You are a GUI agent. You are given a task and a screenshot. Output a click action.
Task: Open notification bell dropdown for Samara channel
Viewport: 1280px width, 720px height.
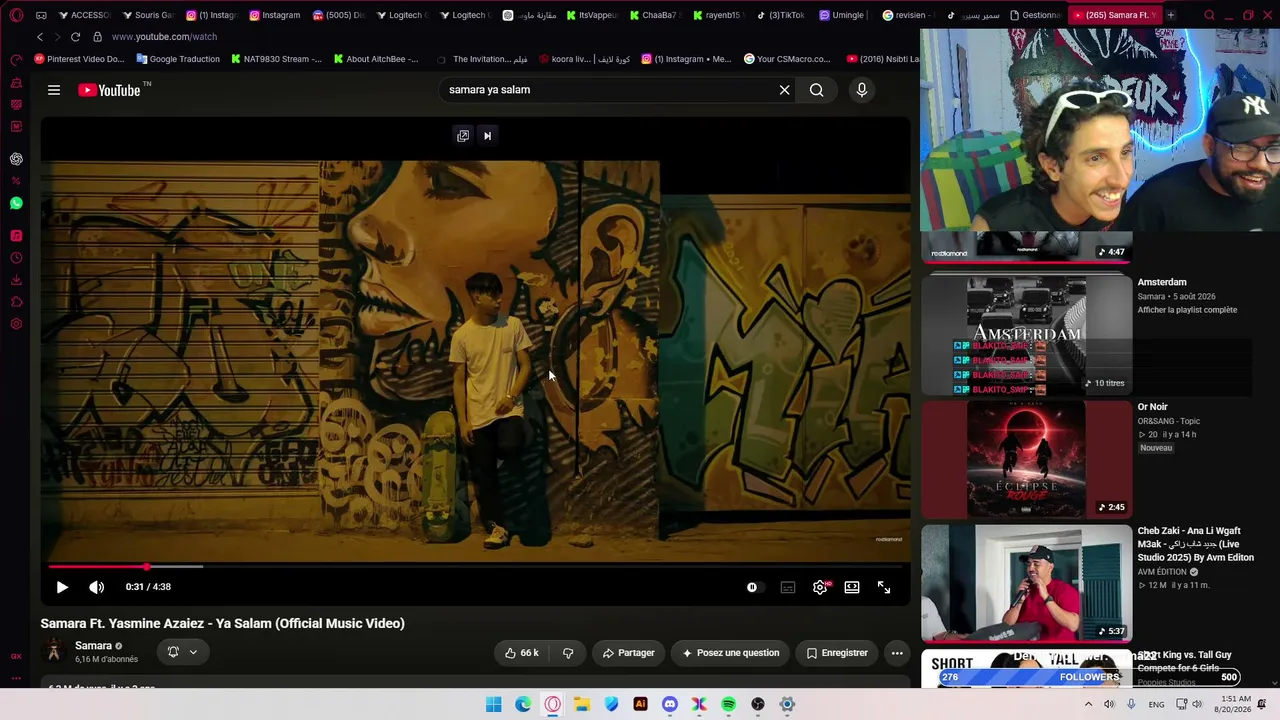(182, 652)
